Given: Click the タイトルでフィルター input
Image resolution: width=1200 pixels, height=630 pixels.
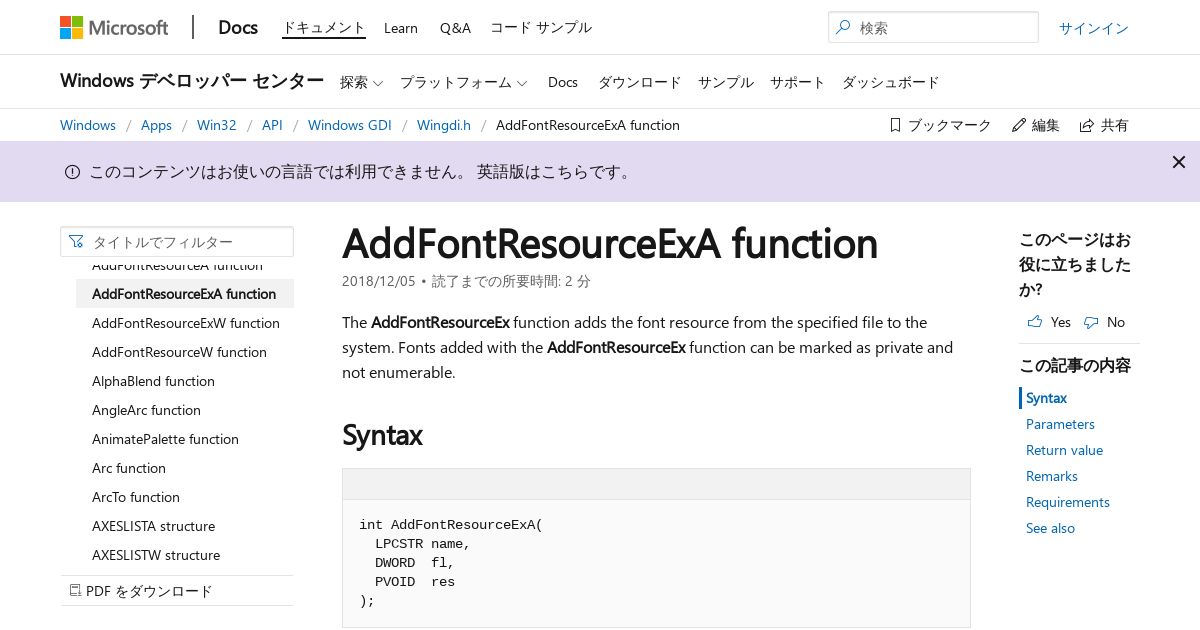Looking at the screenshot, I should [x=177, y=242].
